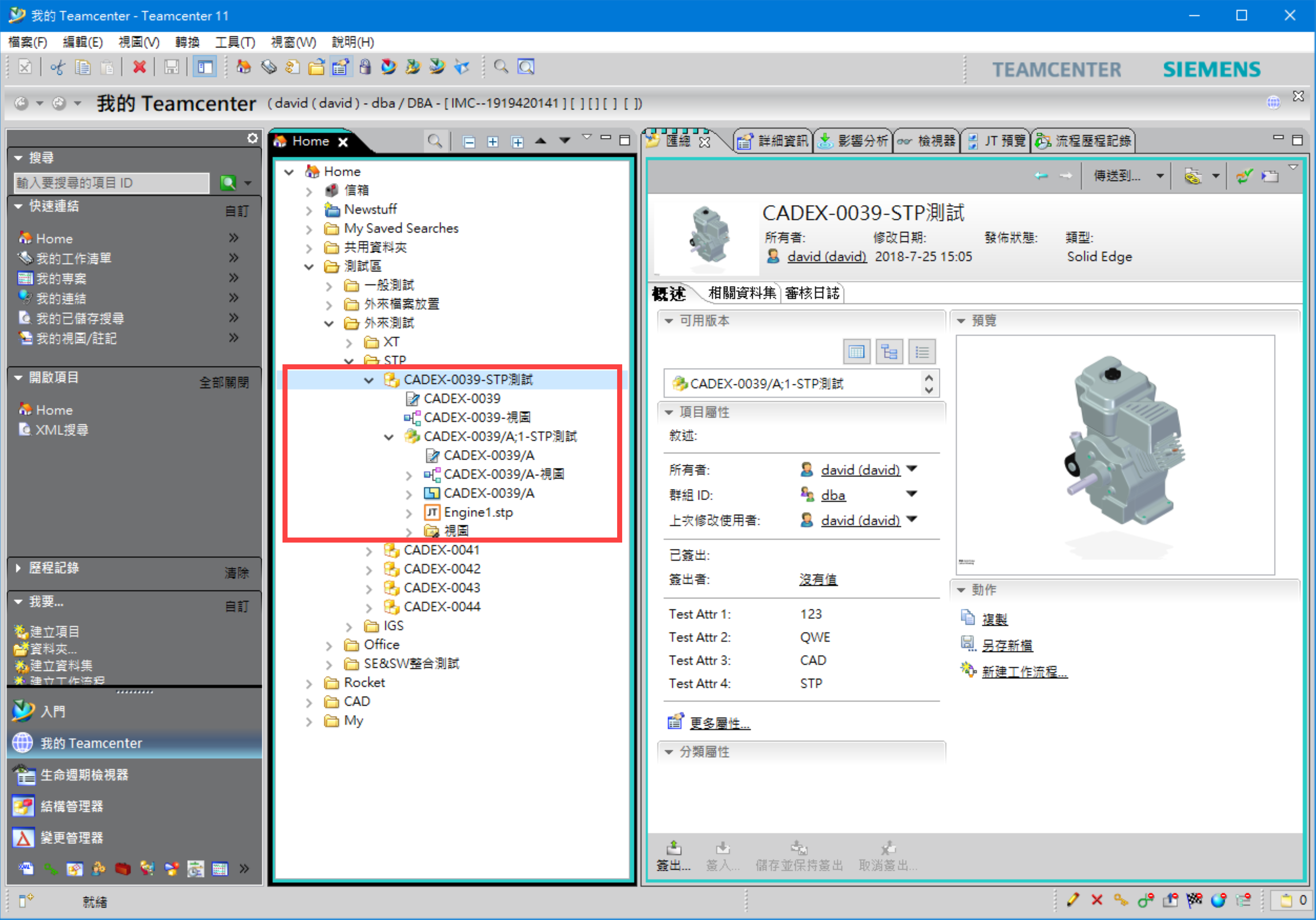This screenshot has width=1316, height=920.
Task: Click 我的工作清單 quick link
Action: click(74, 259)
